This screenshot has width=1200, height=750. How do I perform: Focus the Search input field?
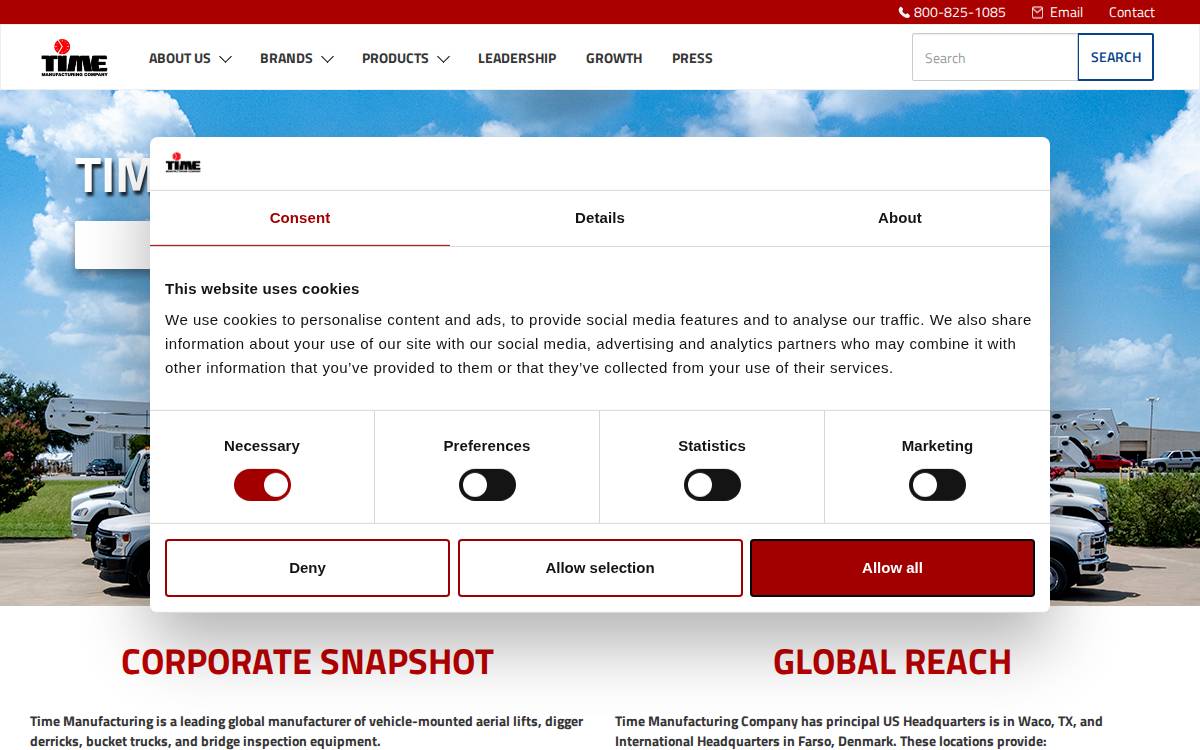pos(995,57)
